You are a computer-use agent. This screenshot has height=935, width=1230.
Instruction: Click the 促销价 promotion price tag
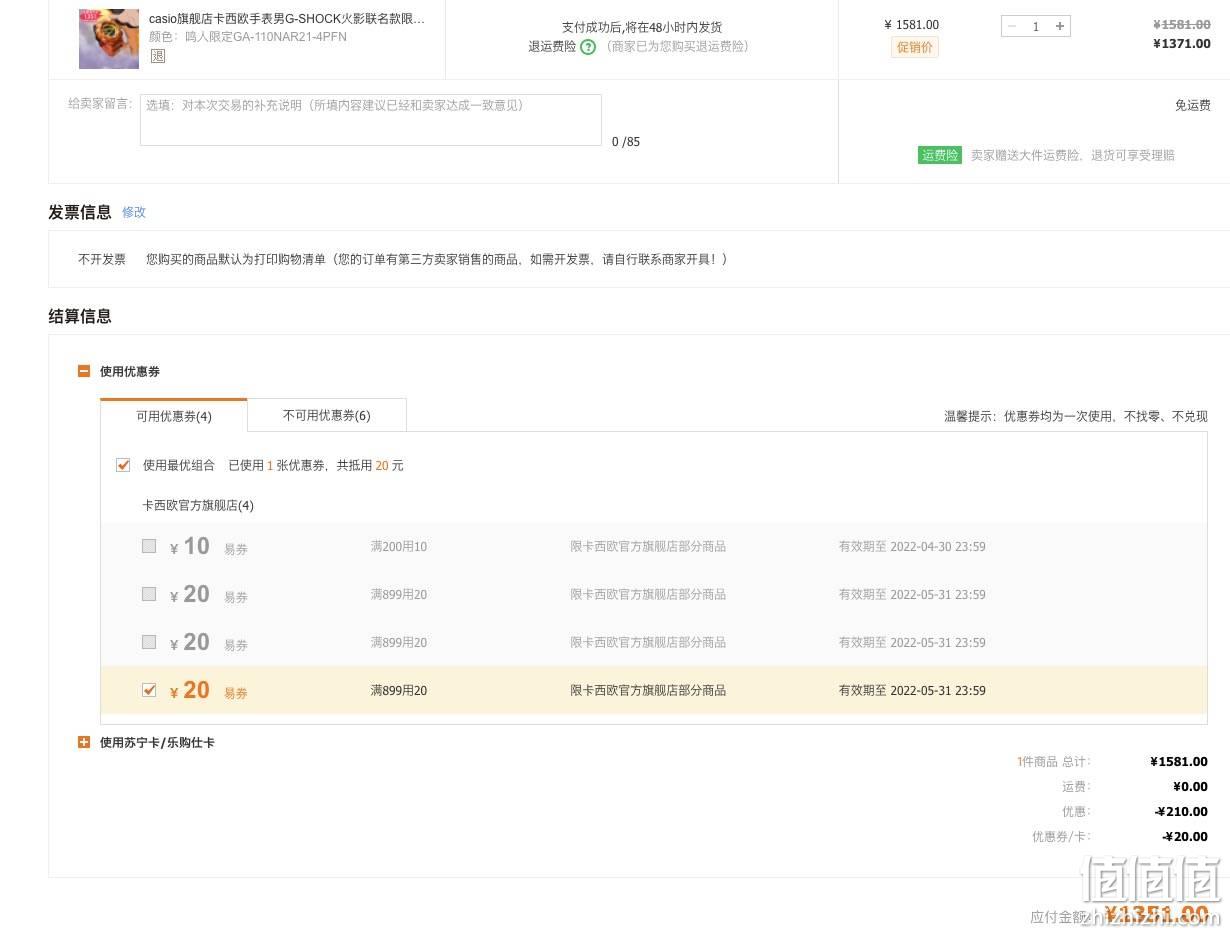915,47
